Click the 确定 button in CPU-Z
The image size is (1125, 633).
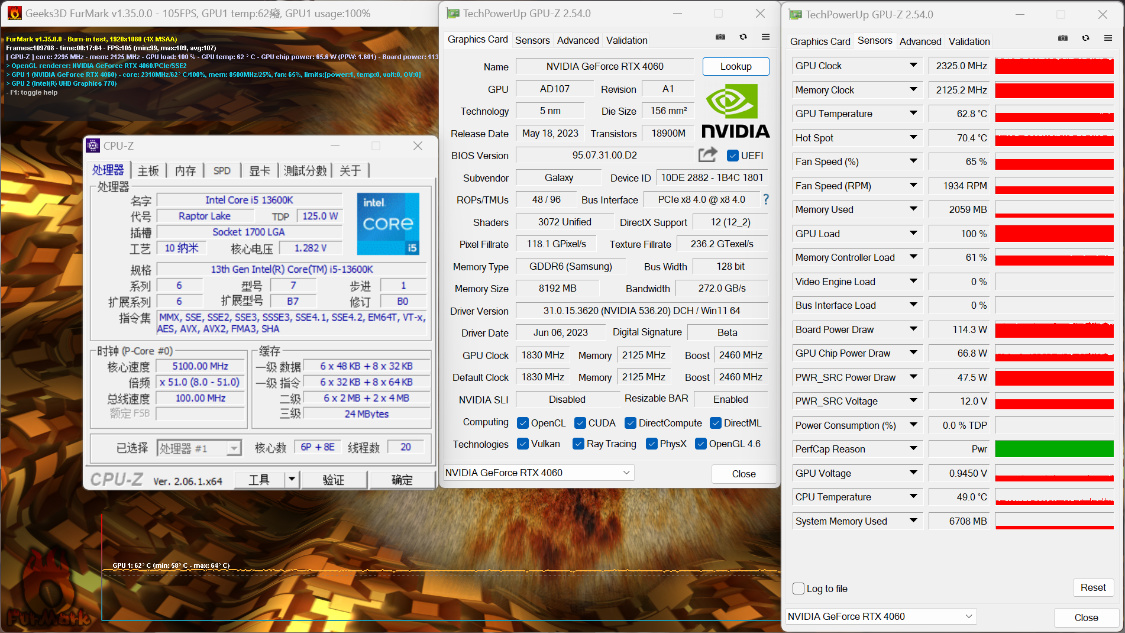point(402,479)
